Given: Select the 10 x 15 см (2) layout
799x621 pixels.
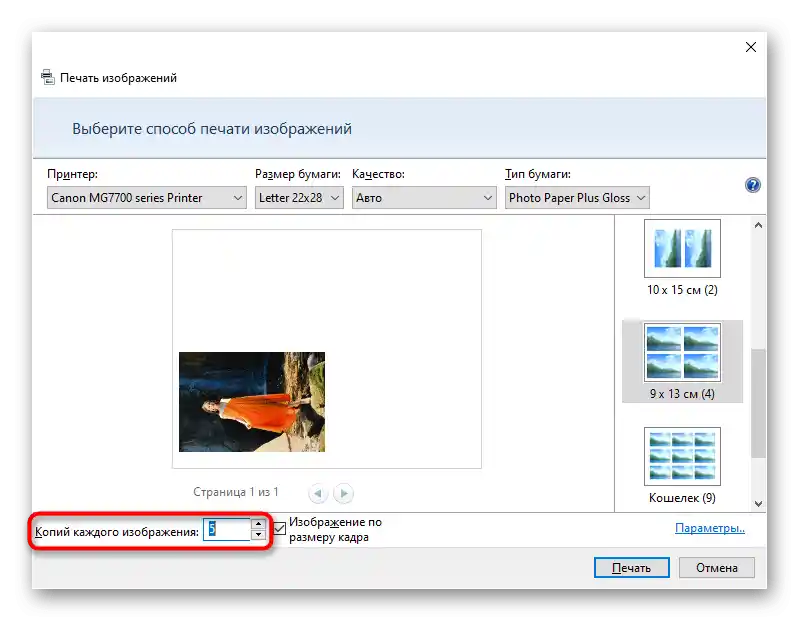Looking at the screenshot, I should pos(682,259).
